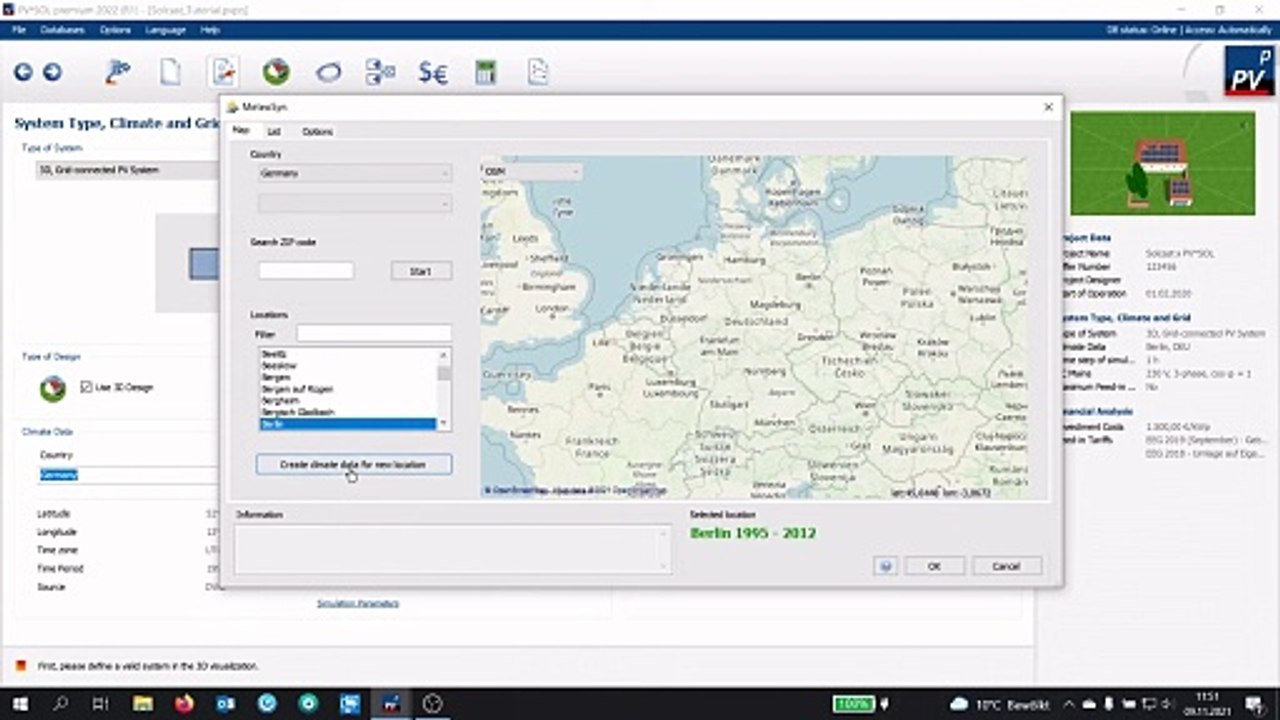Screen dimensions: 1280x720
Task: Open Financial Analysis dollar-euro icon
Action: pyautogui.click(x=433, y=72)
